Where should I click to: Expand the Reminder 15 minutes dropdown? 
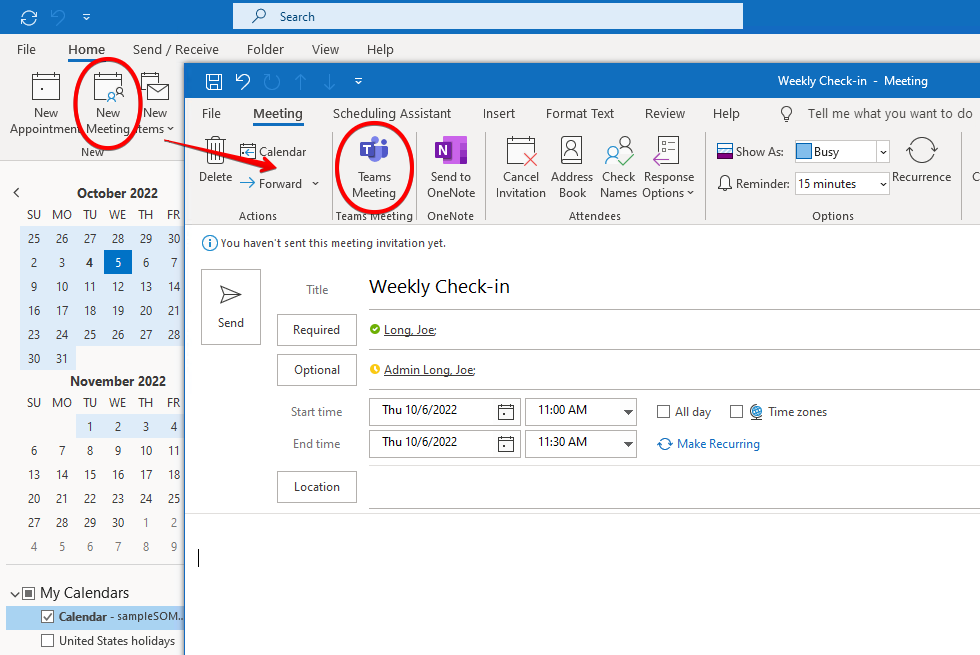[882, 184]
